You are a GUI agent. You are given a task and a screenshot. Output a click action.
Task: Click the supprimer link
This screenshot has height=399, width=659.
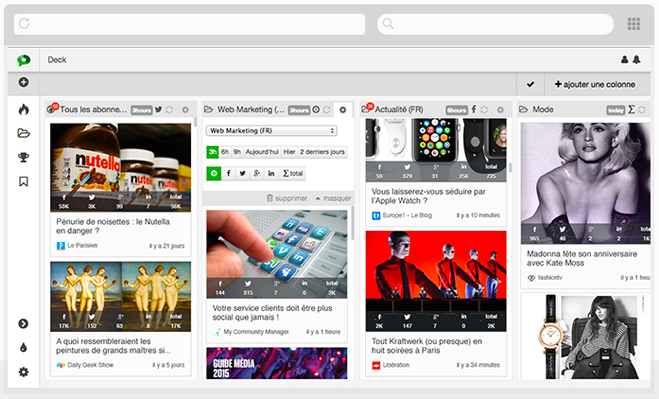(x=287, y=198)
